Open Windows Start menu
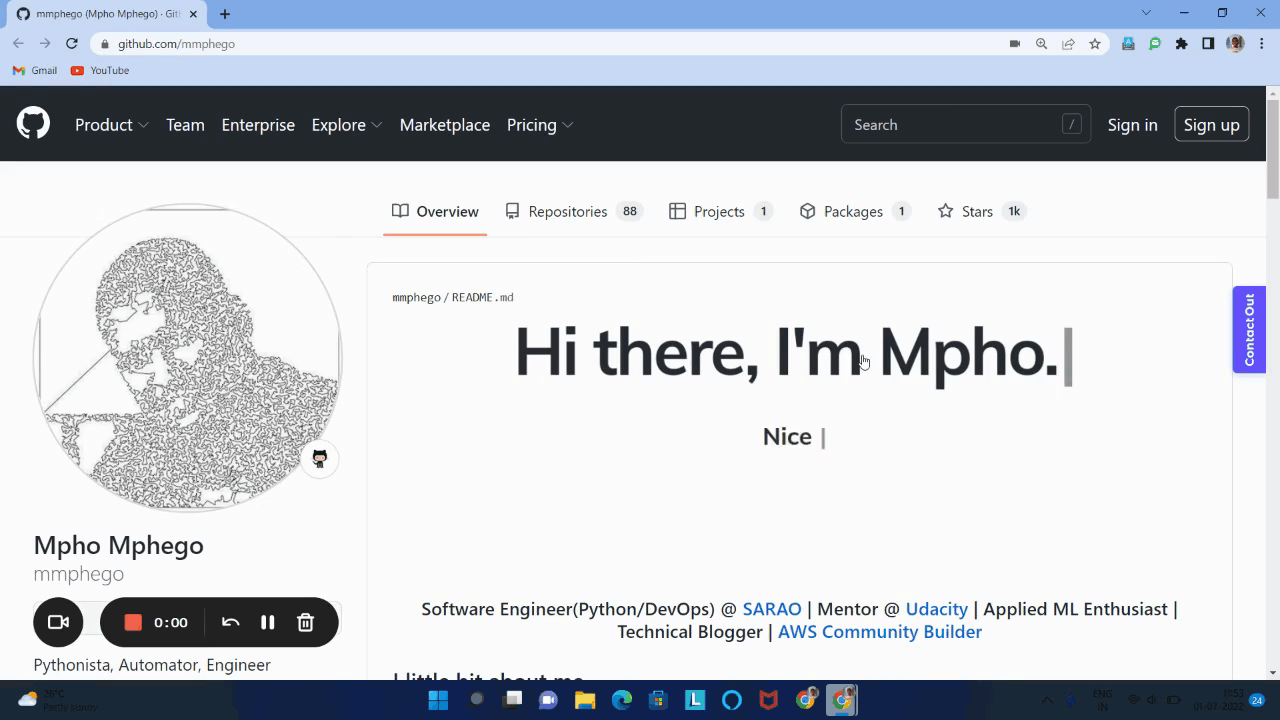The height and width of the screenshot is (720, 1280). pyautogui.click(x=438, y=700)
